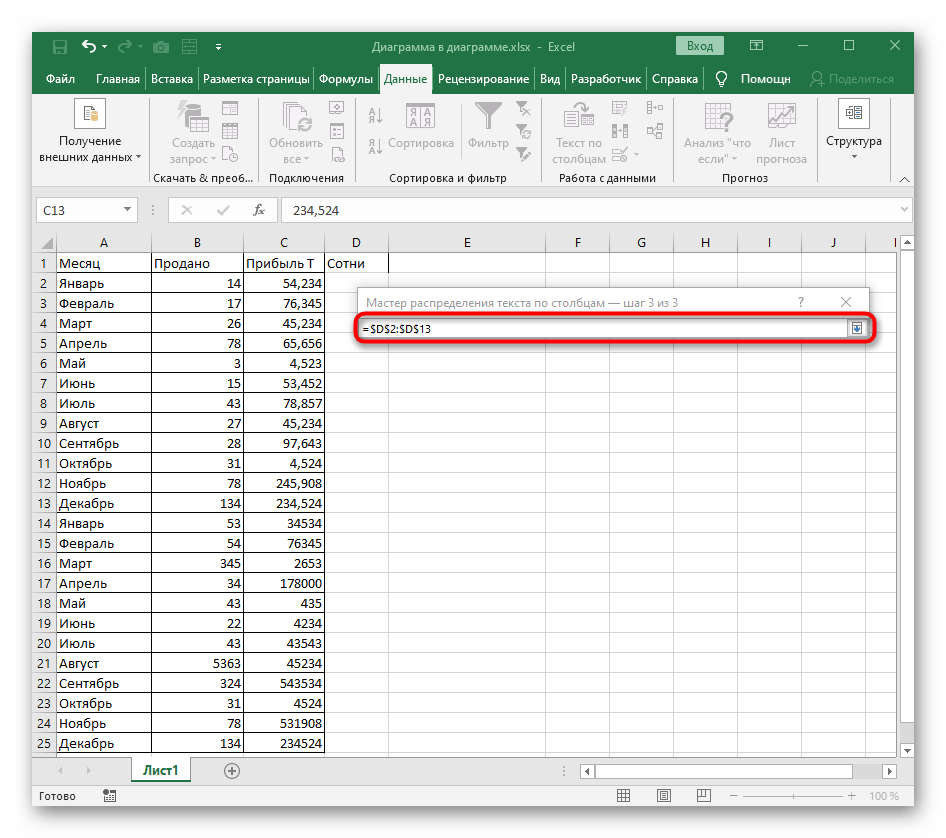
Task: Click the Лист прогноза icon
Action: [x=781, y=116]
